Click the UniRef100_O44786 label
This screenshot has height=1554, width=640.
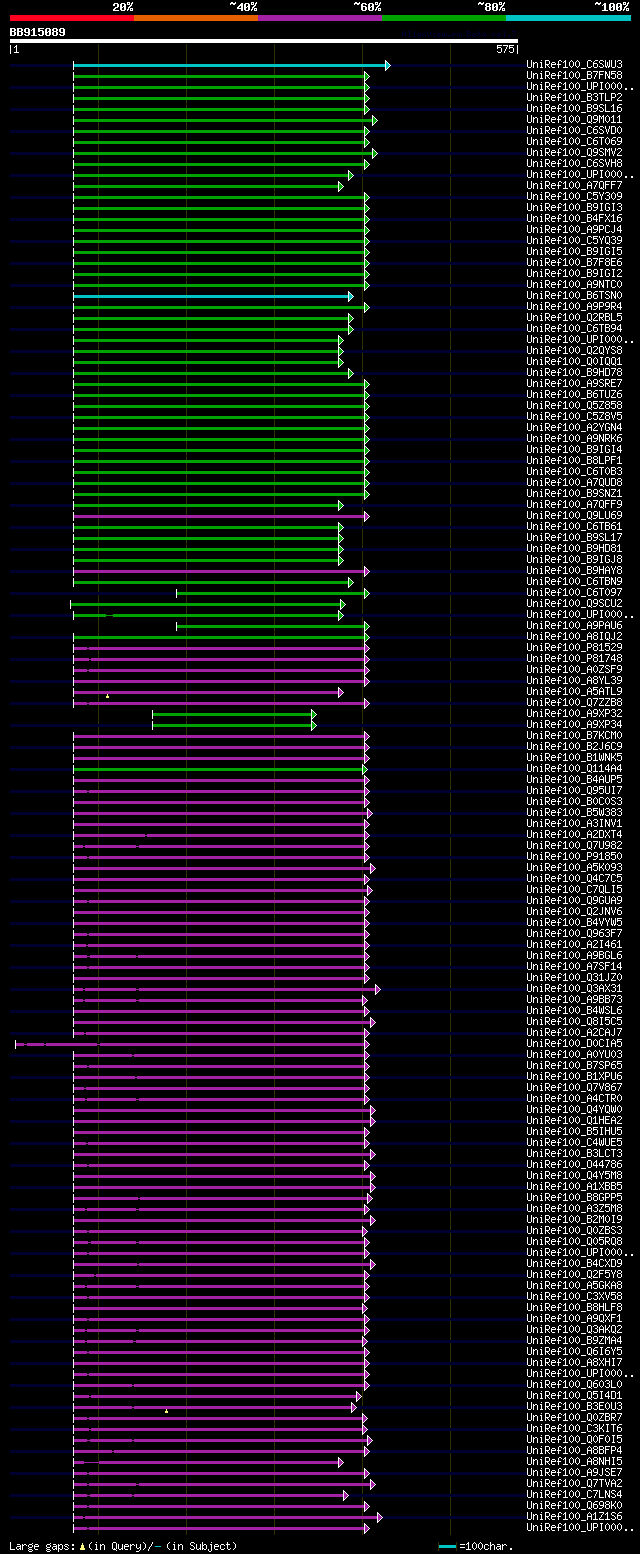coord(574,1164)
